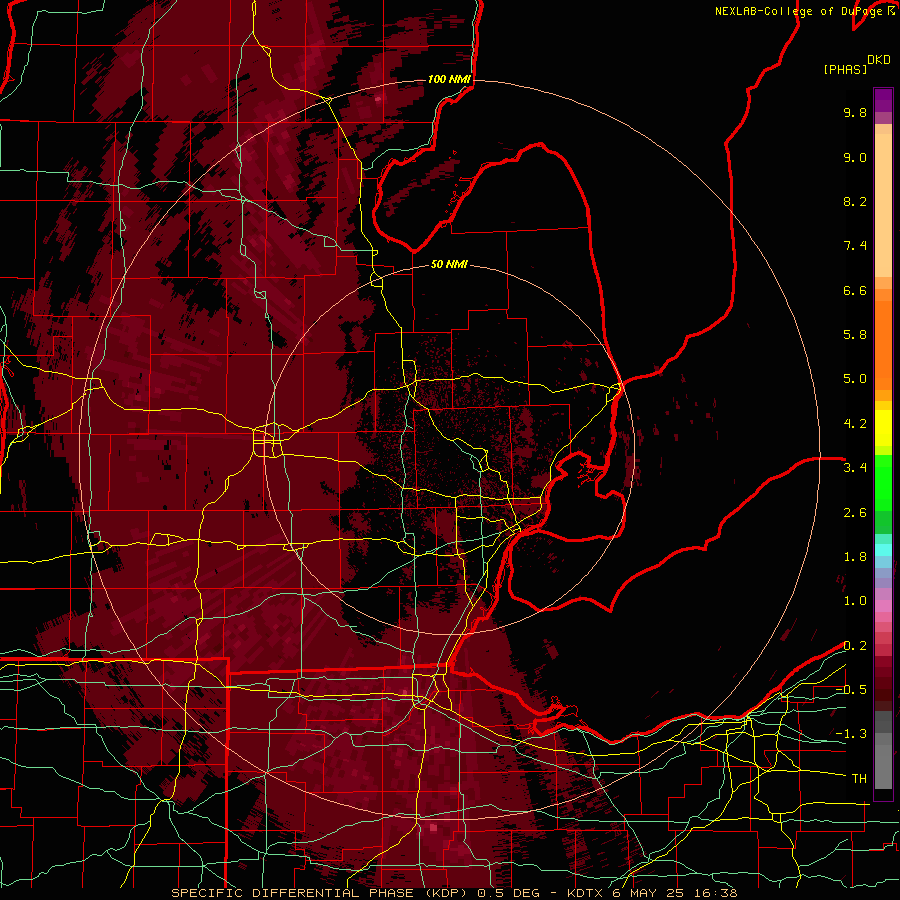Viewport: 900px width, 900px height.
Task: Click the 6.6 value on the color scale
Action: tap(855, 290)
